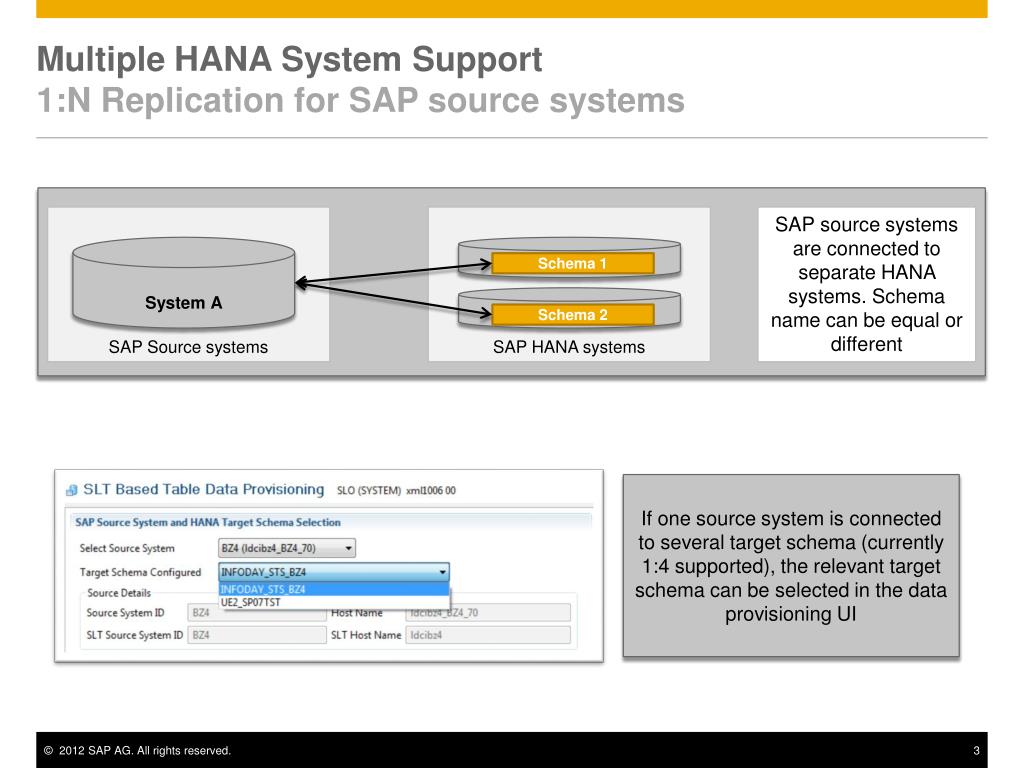Click the 'Select Source System' label

127,549
